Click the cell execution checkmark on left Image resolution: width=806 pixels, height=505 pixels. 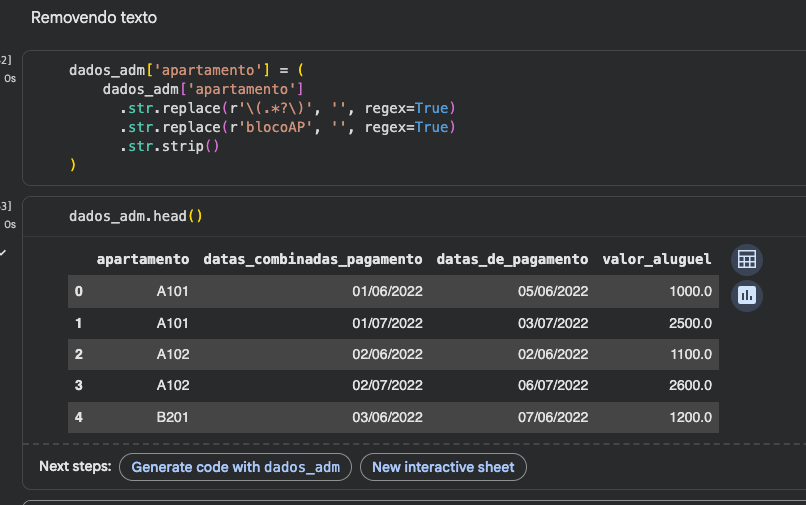(x=4, y=253)
